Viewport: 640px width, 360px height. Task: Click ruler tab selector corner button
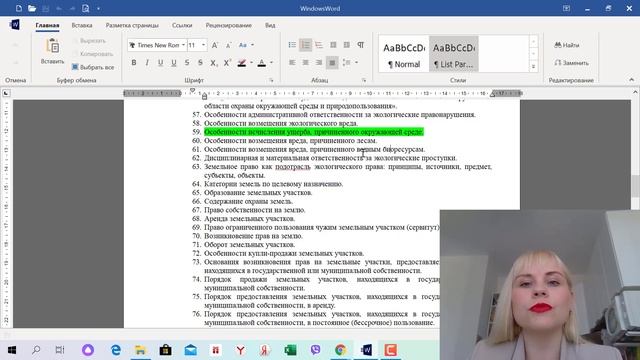6,93
